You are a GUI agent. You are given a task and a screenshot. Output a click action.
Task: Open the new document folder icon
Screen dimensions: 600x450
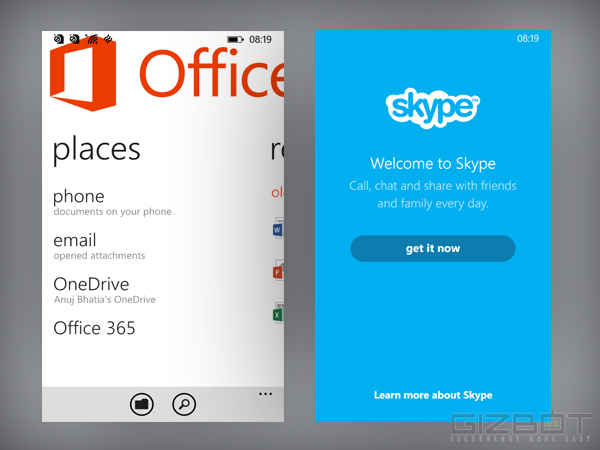click(x=142, y=404)
